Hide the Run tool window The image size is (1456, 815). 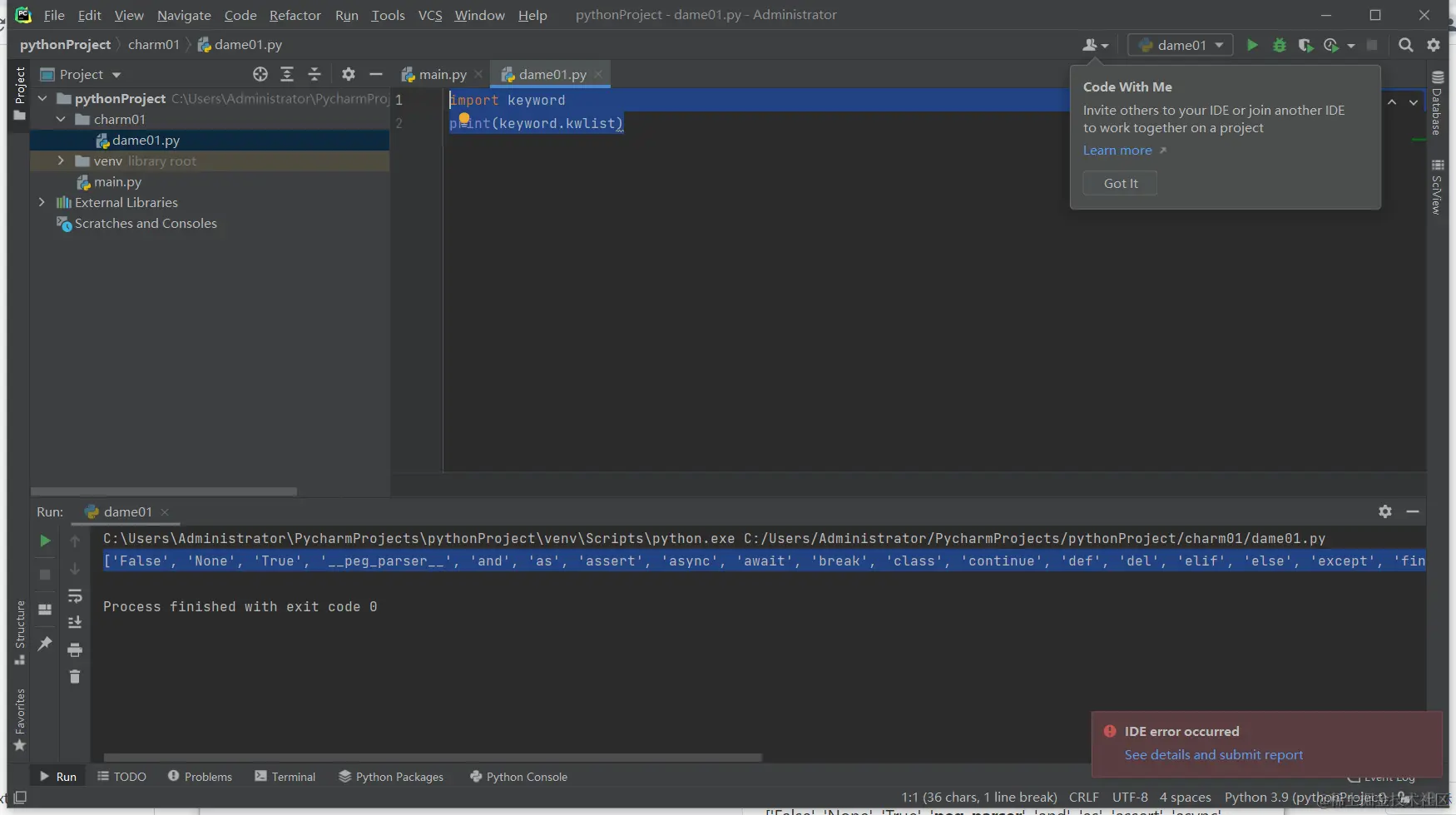pyautogui.click(x=1413, y=511)
